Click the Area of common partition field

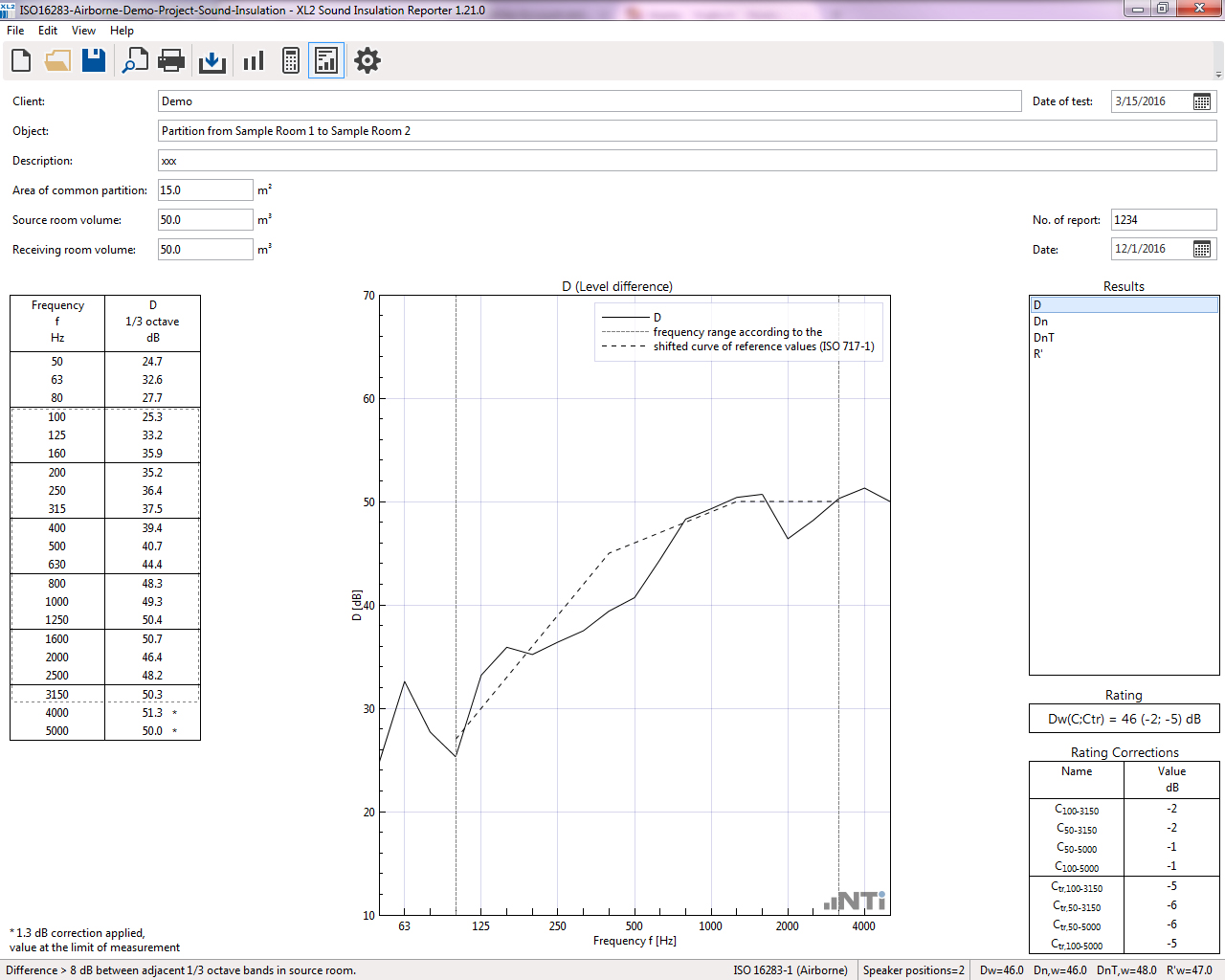205,190
